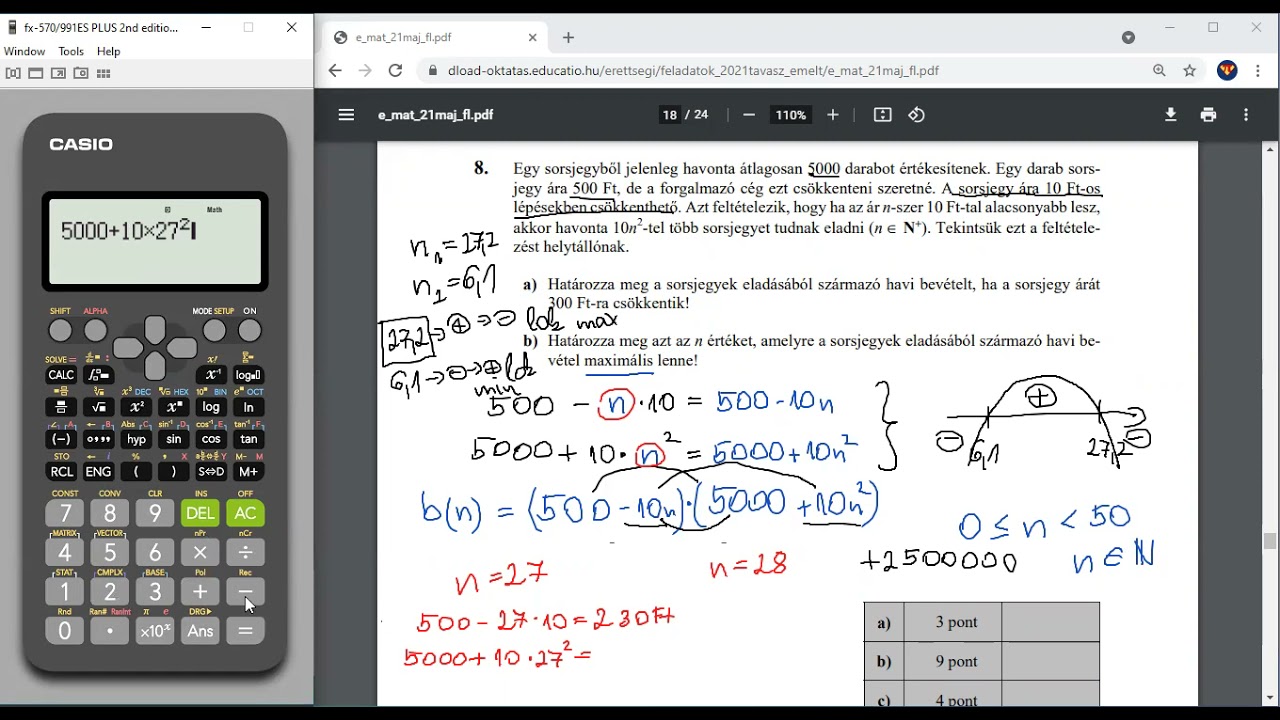Click the fit to page button
The image size is (1280, 720).
click(882, 115)
